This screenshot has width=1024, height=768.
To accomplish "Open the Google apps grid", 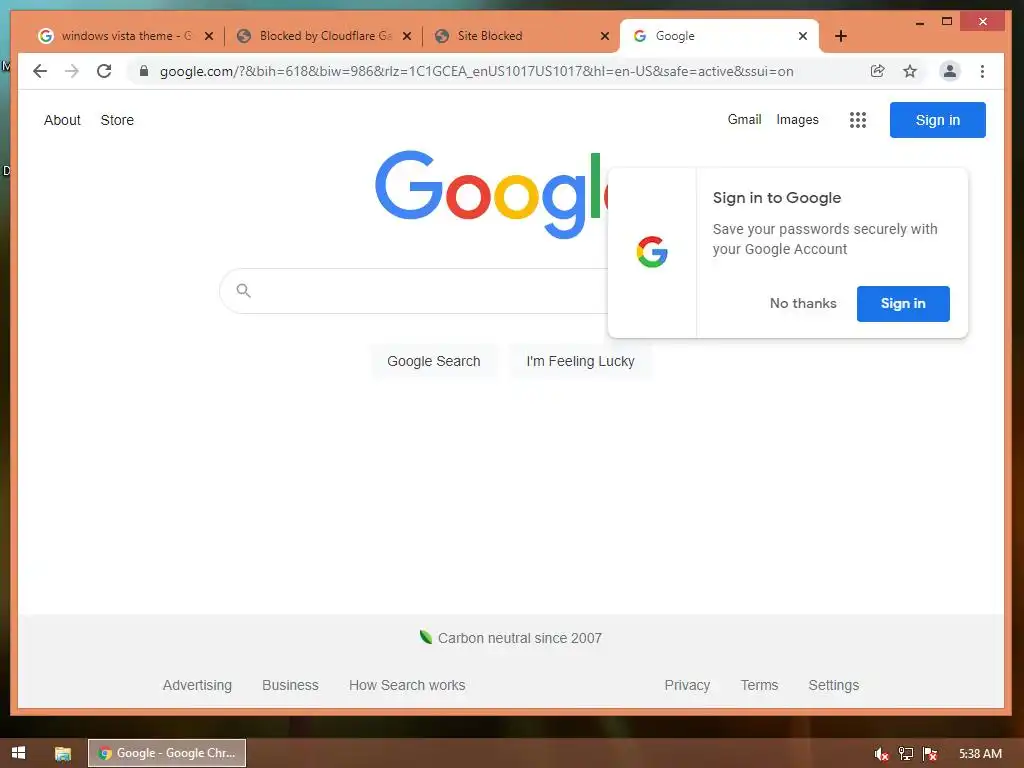I will tap(857, 120).
